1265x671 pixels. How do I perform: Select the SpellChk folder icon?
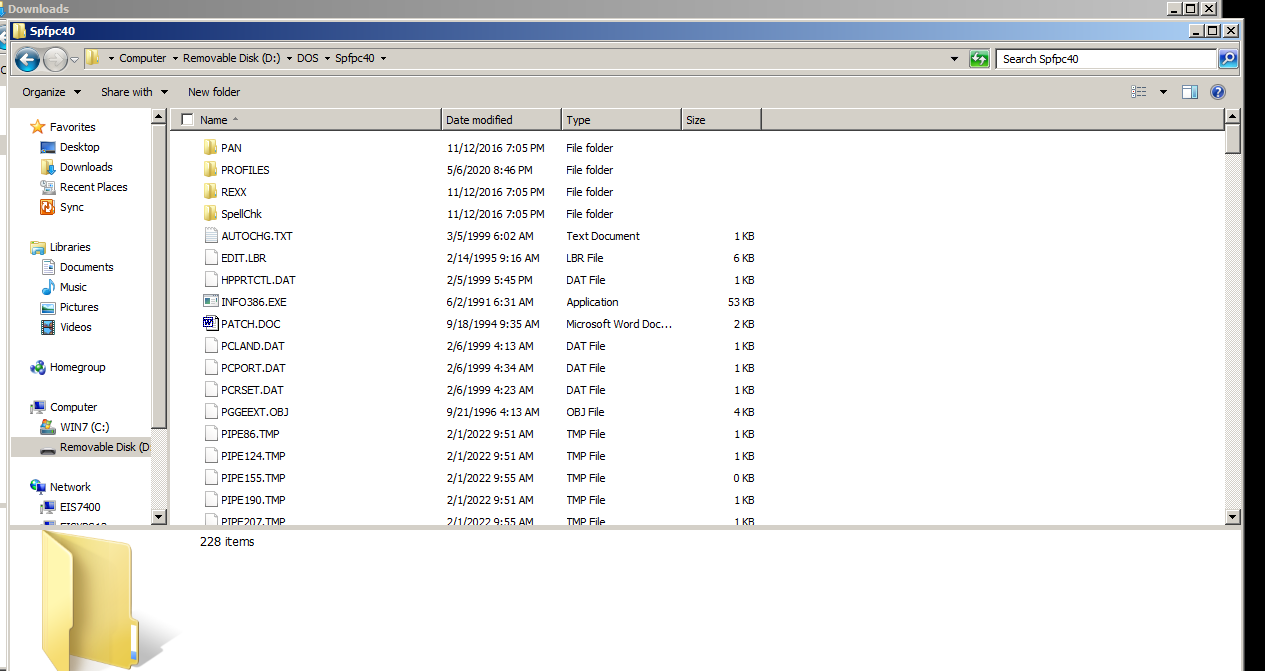pos(210,214)
